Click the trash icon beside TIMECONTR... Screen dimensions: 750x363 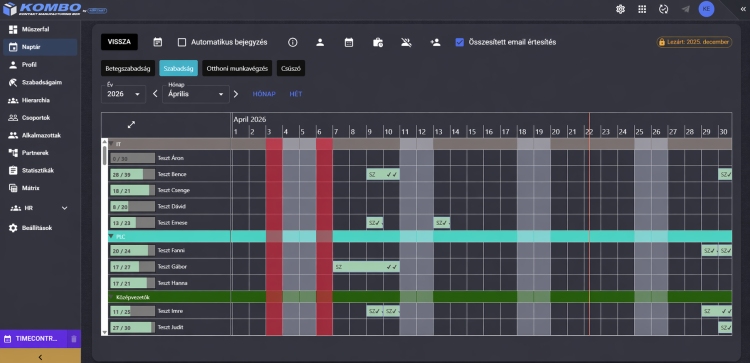pos(73,339)
